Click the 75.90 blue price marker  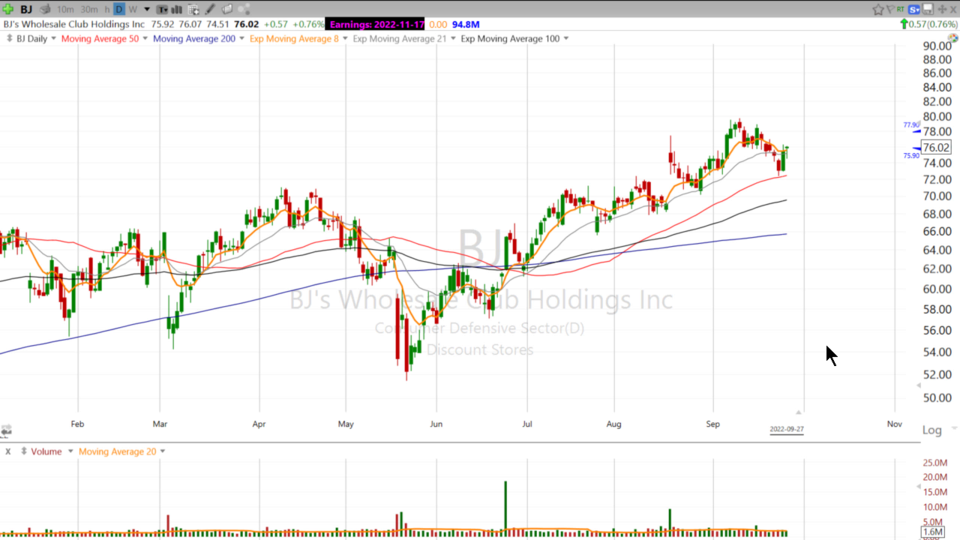coord(912,154)
